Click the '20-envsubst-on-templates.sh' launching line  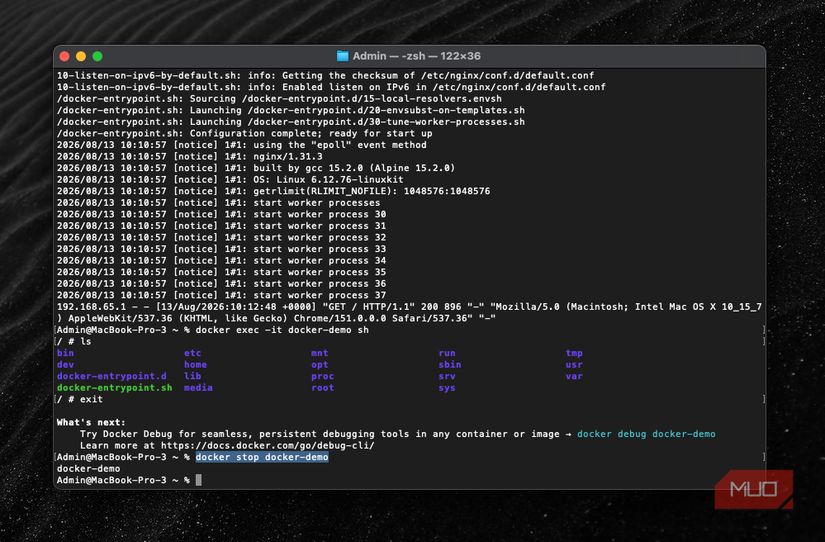291,110
